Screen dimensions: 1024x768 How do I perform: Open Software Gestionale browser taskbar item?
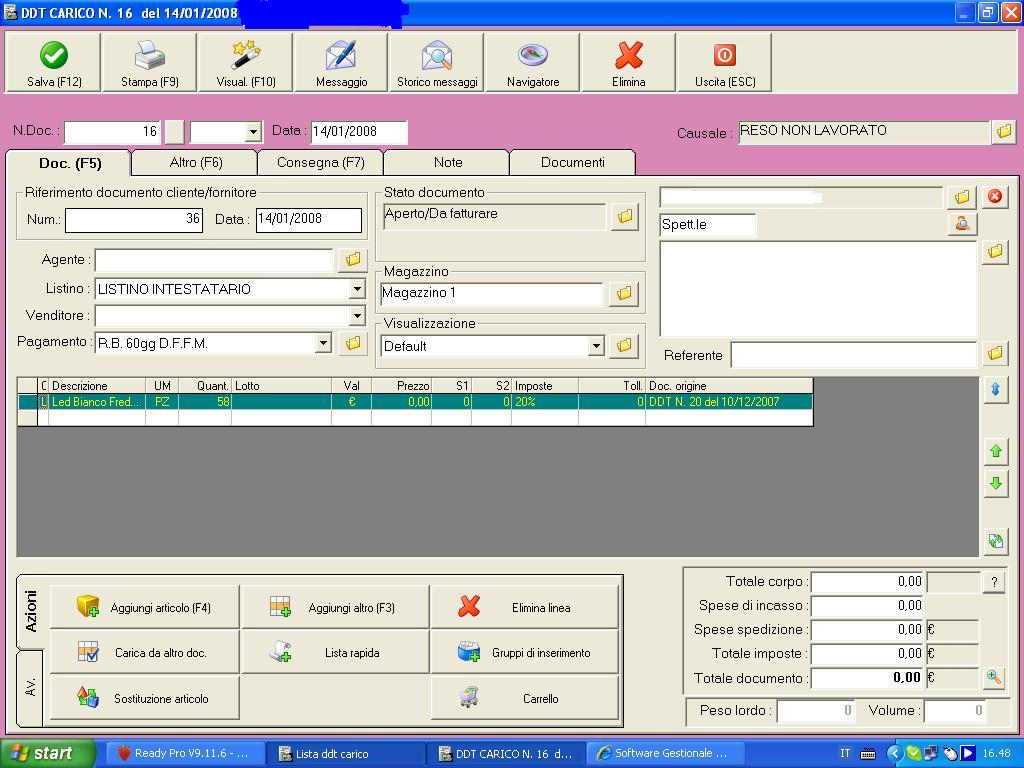[666, 753]
